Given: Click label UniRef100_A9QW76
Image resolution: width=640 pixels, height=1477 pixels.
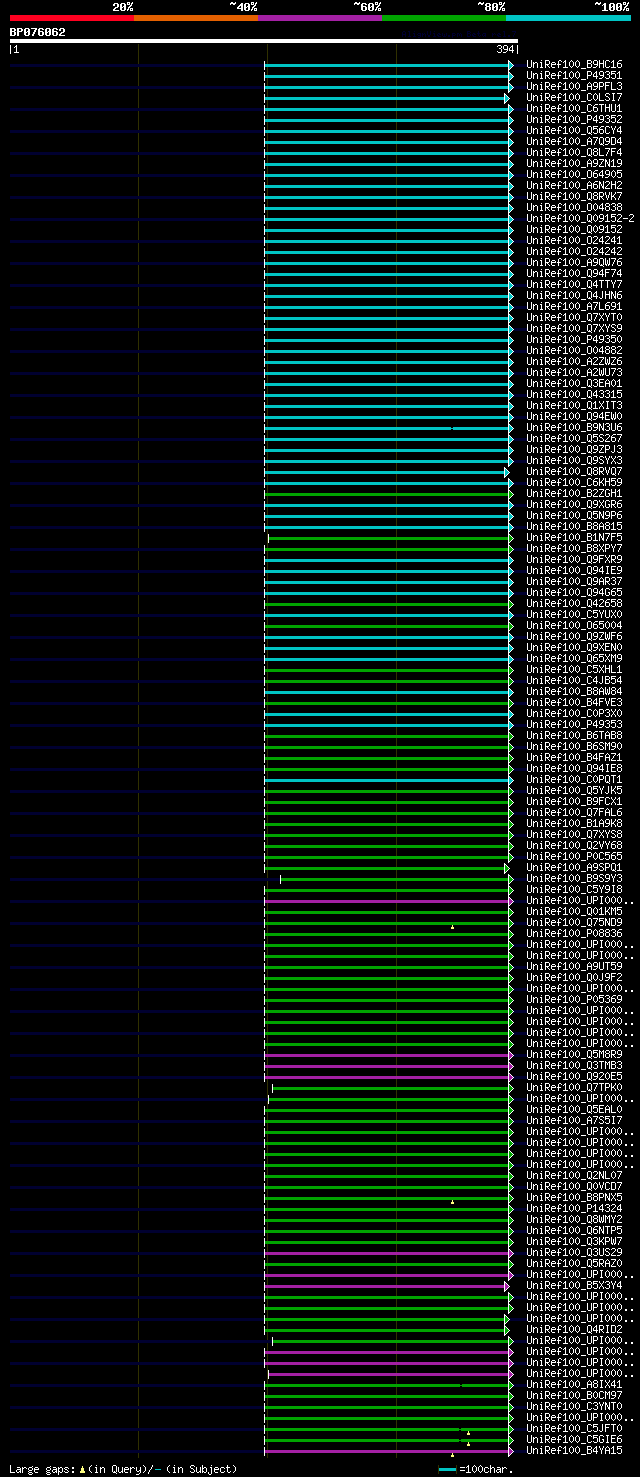Looking at the screenshot, I should (574, 262).
